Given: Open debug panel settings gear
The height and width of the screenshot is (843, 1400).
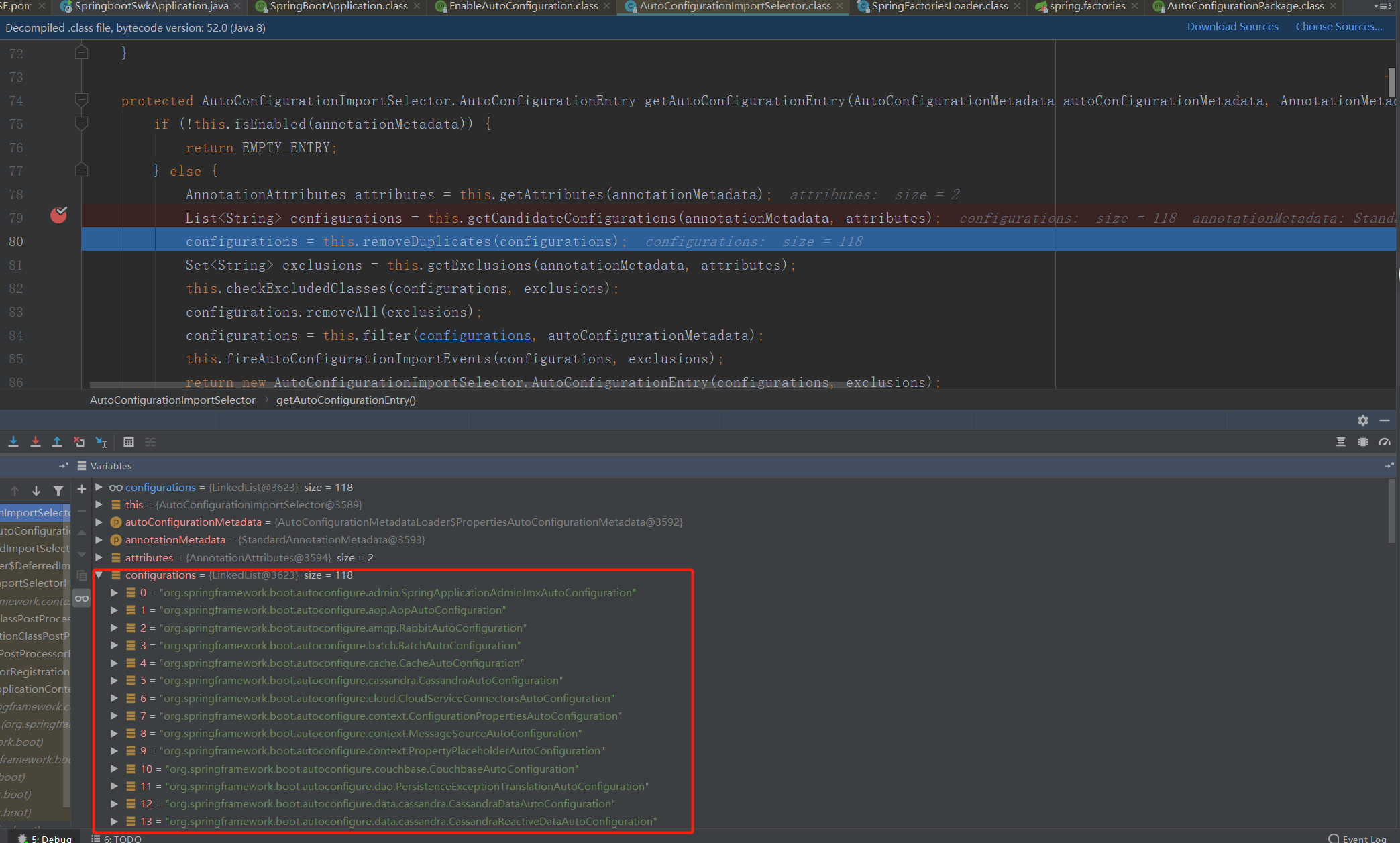Looking at the screenshot, I should click(1362, 420).
